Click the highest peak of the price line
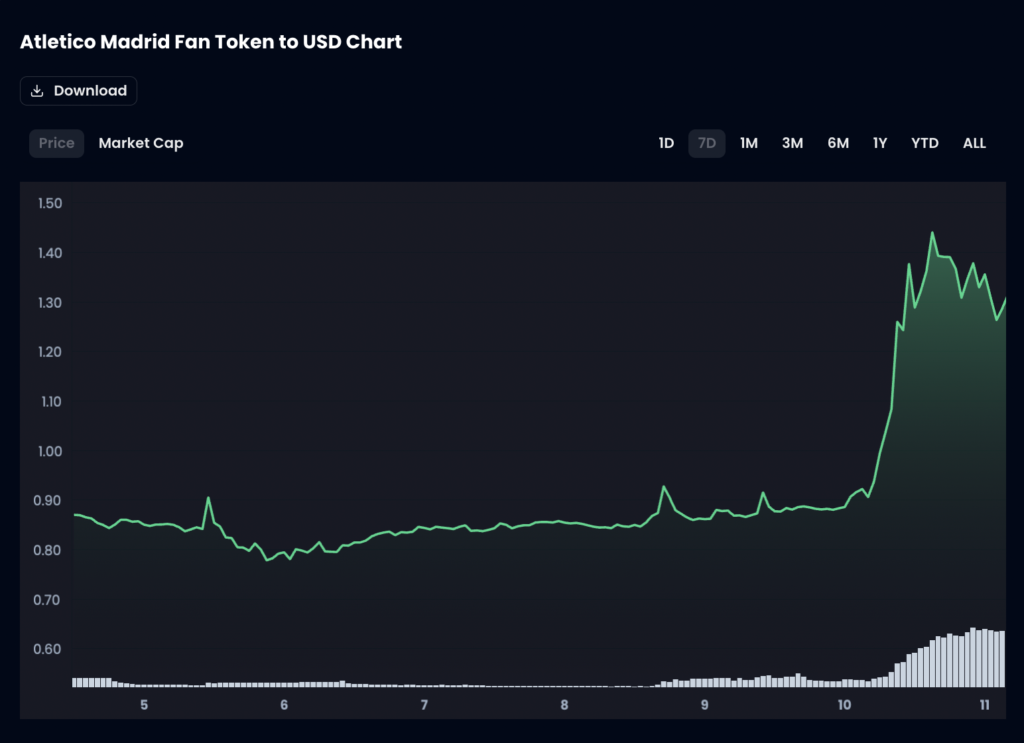Image resolution: width=1024 pixels, height=743 pixels. point(932,233)
